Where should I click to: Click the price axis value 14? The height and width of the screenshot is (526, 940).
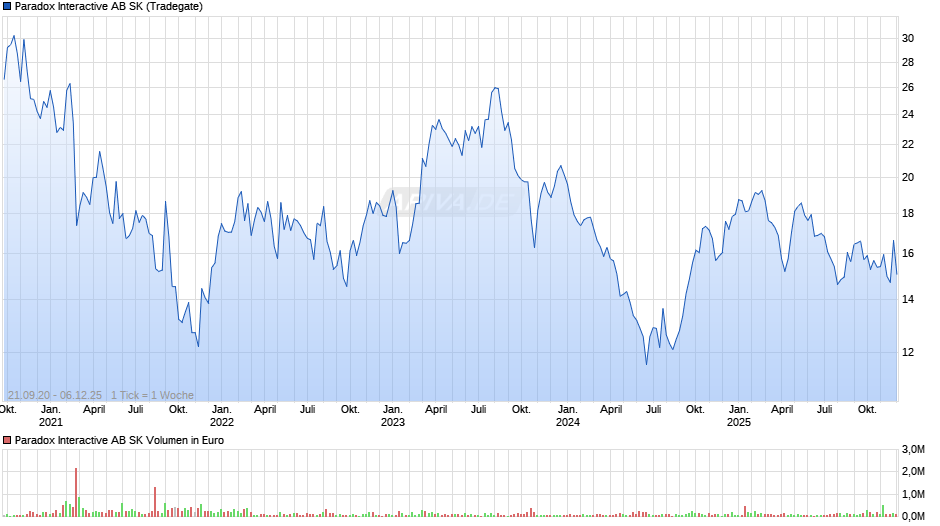pyautogui.click(x=908, y=299)
